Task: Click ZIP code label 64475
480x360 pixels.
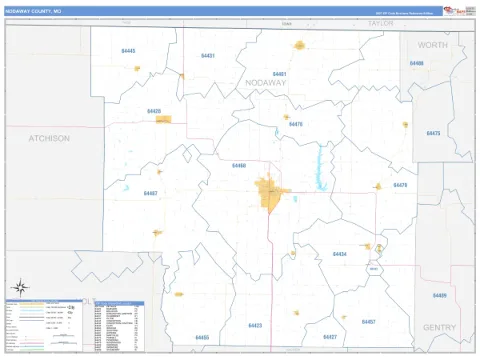Action: [x=433, y=133]
